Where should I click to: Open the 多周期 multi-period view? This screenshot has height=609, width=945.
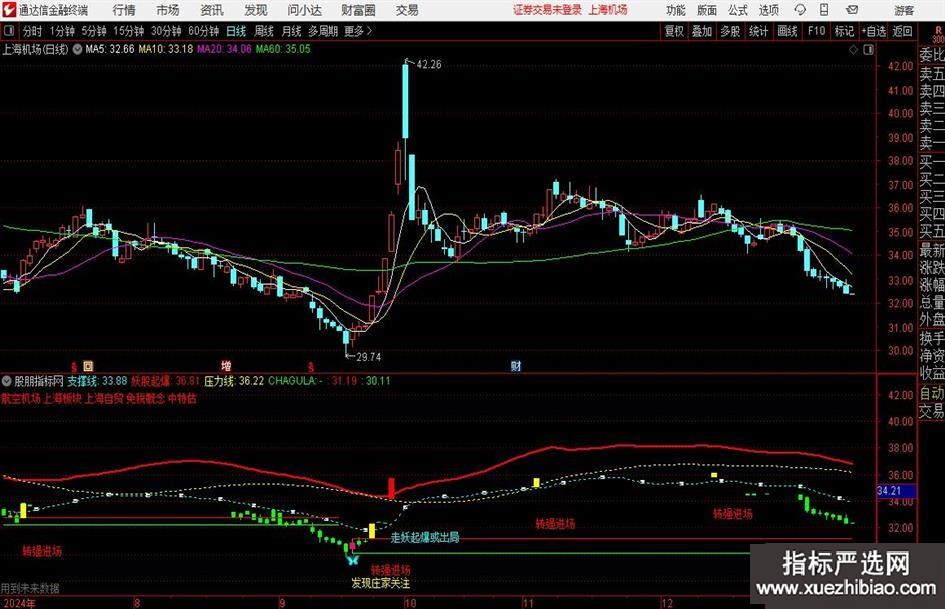[x=323, y=31]
